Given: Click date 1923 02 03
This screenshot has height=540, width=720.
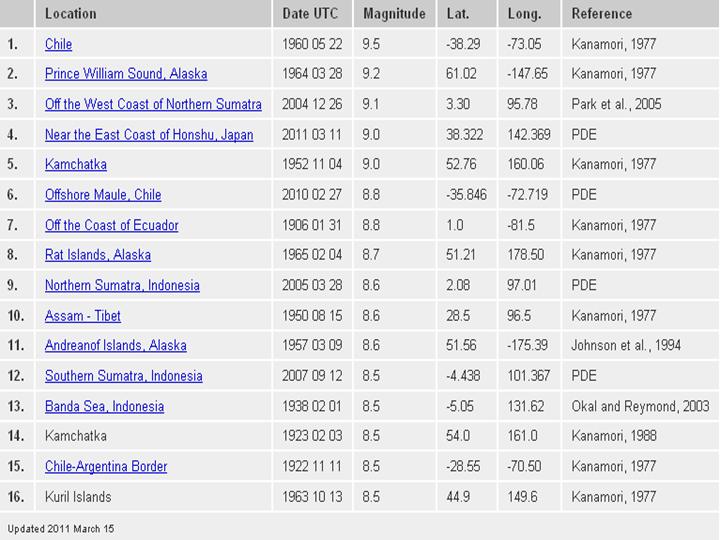Looking at the screenshot, I should pyautogui.click(x=312, y=436).
